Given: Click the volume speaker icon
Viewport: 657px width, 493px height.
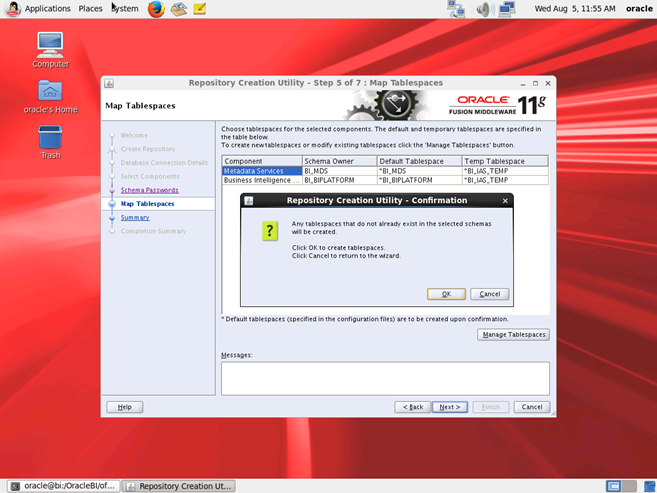Looking at the screenshot, I should point(483,9).
